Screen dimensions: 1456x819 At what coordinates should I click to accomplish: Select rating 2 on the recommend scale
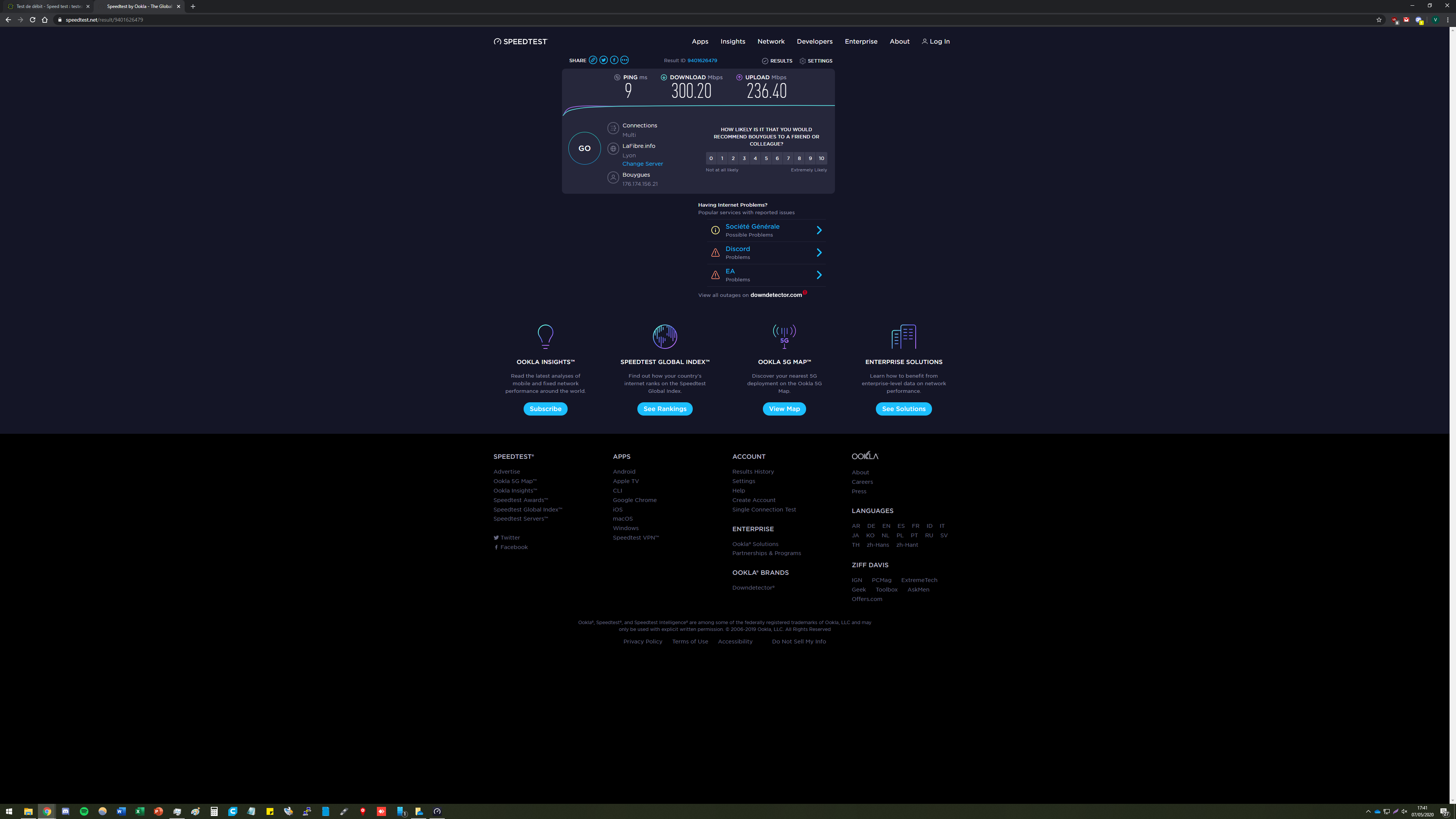(733, 158)
